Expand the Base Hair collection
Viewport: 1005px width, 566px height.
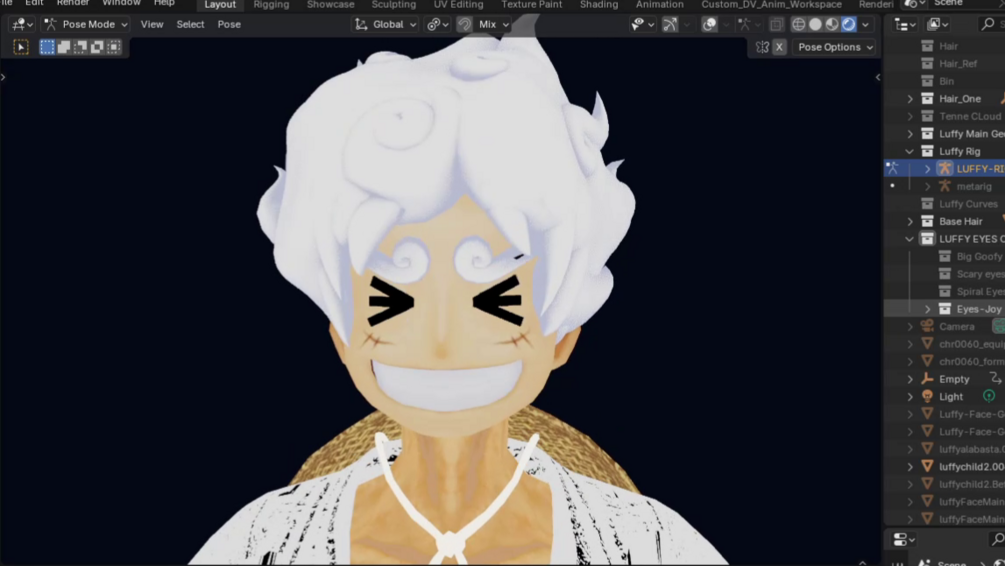pos(910,221)
